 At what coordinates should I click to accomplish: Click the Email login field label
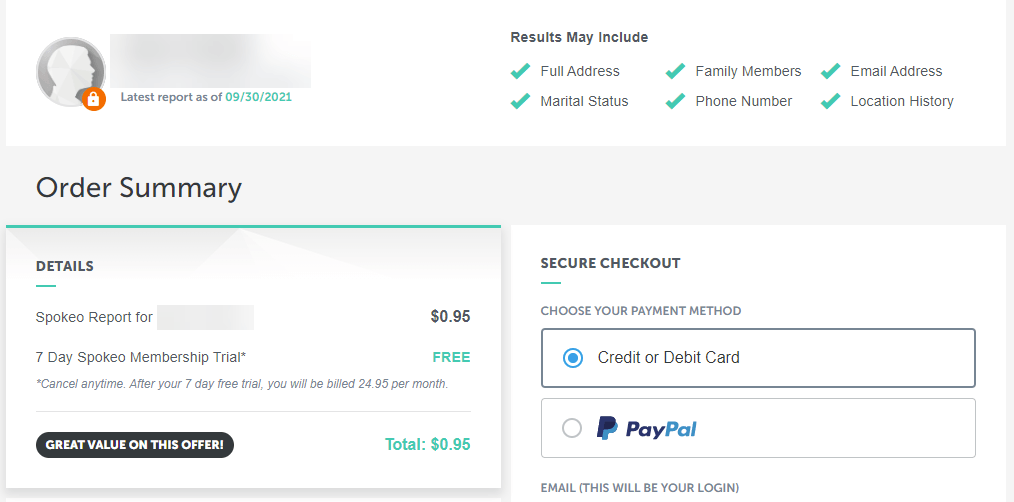click(640, 488)
